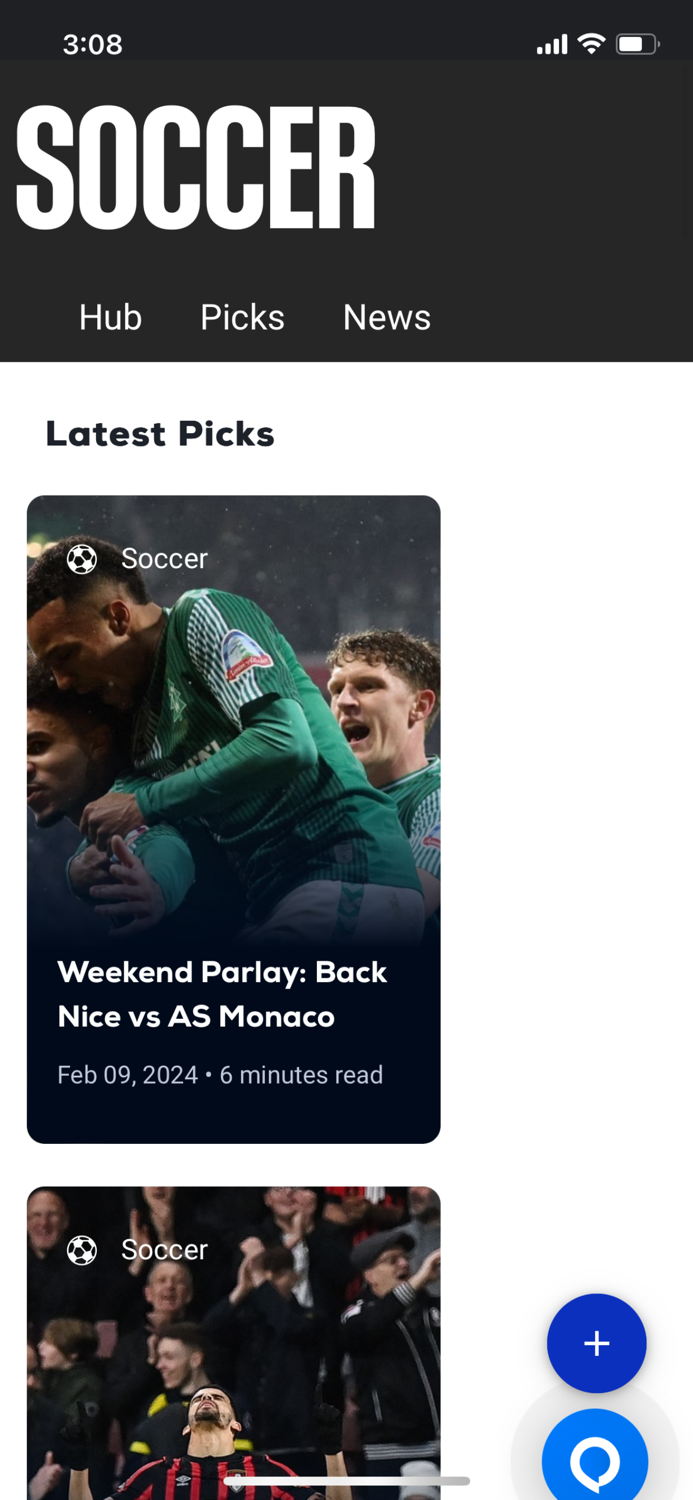The image size is (693, 1500).
Task: Tap the Weekend Parlay card image
Action: coord(233,720)
